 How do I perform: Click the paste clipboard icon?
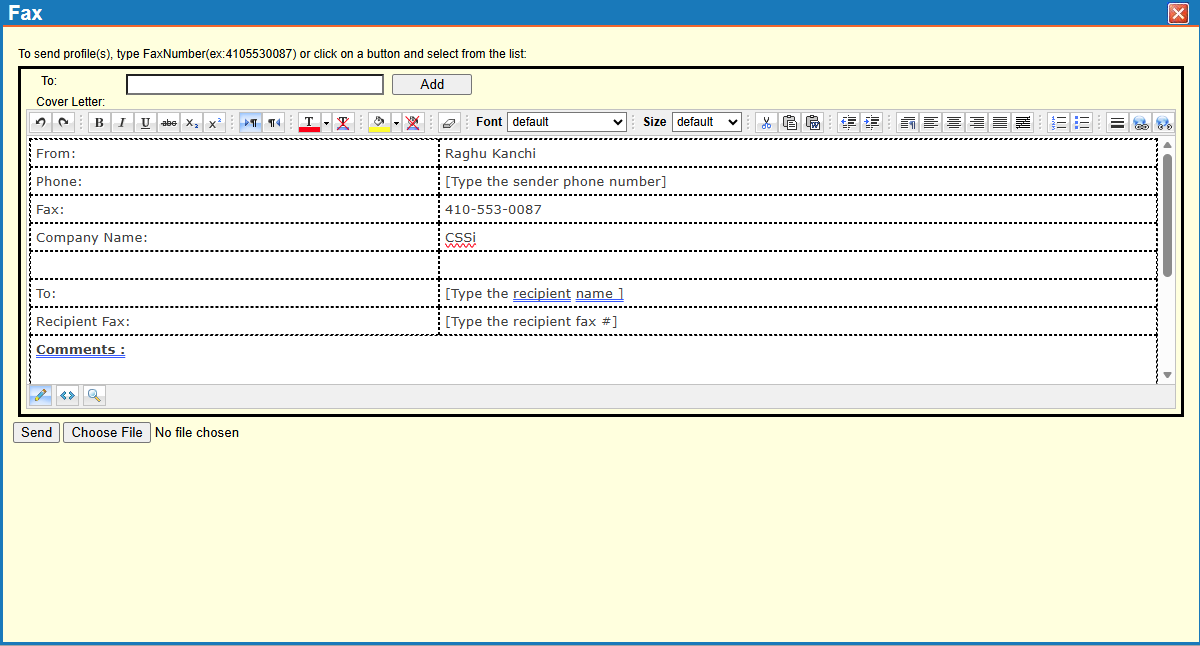790,122
